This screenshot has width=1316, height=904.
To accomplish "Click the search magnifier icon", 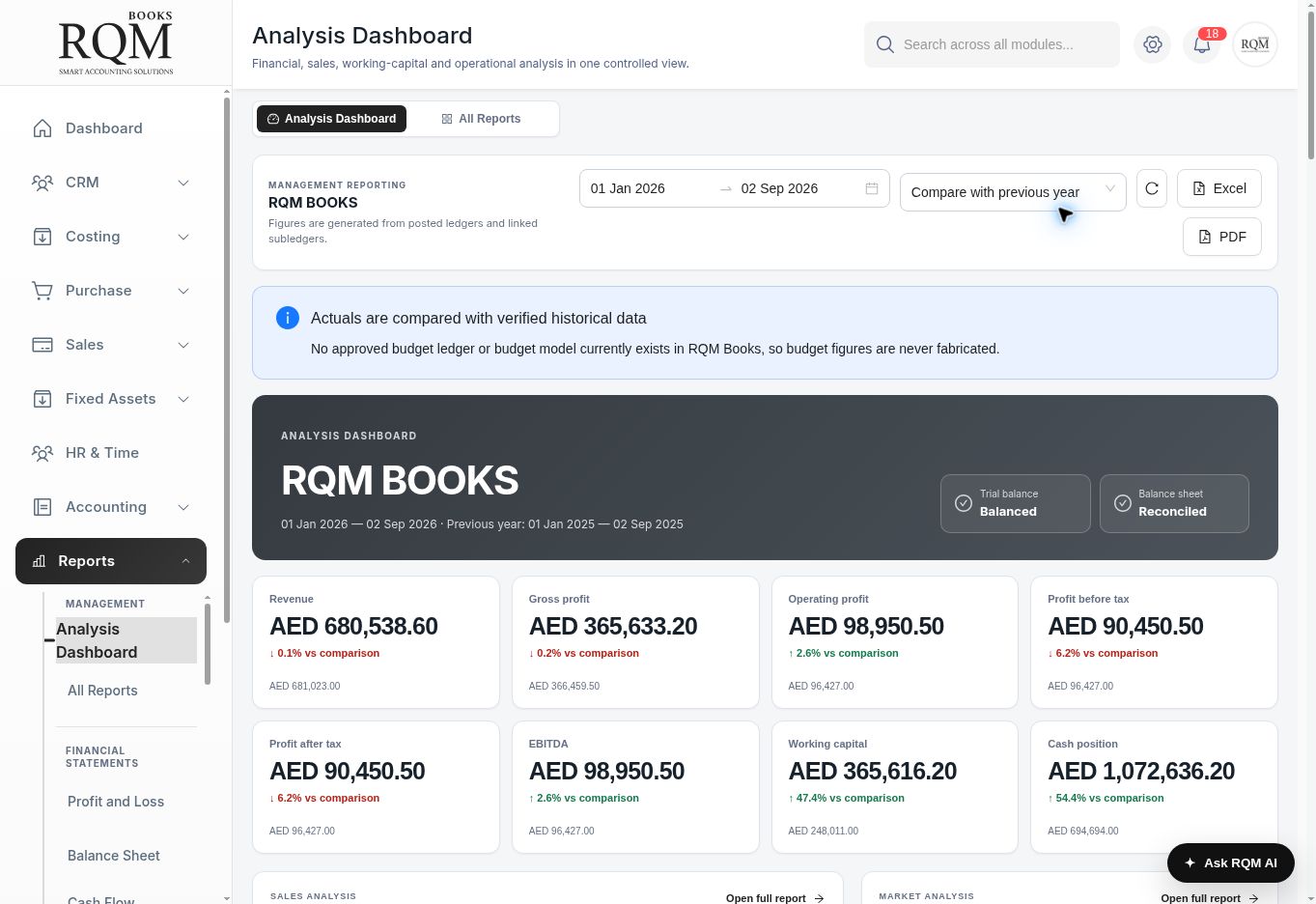I will coord(884,44).
